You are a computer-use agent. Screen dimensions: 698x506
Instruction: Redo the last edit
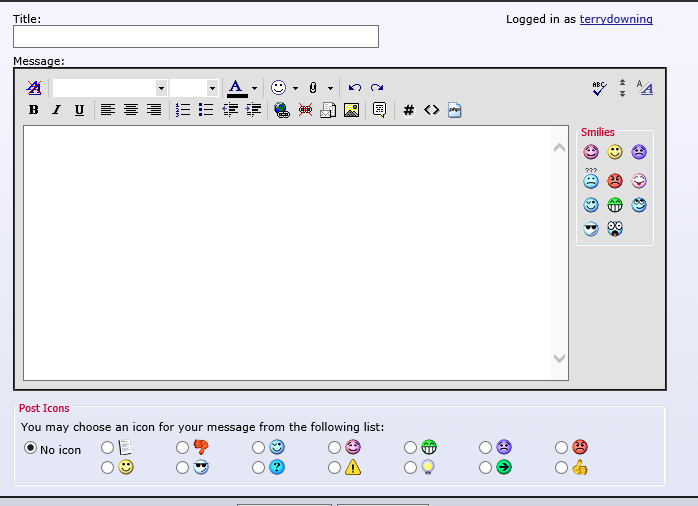377,88
